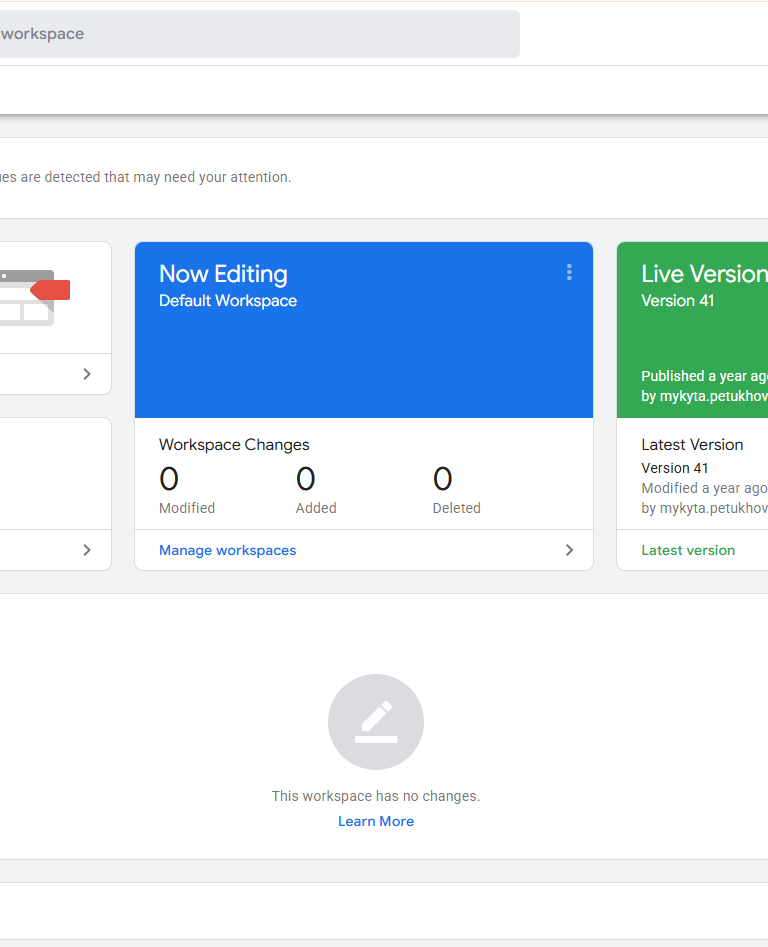Click Version 41 in the green Live Version card
Screen dimensions: 768x947
(x=678, y=300)
